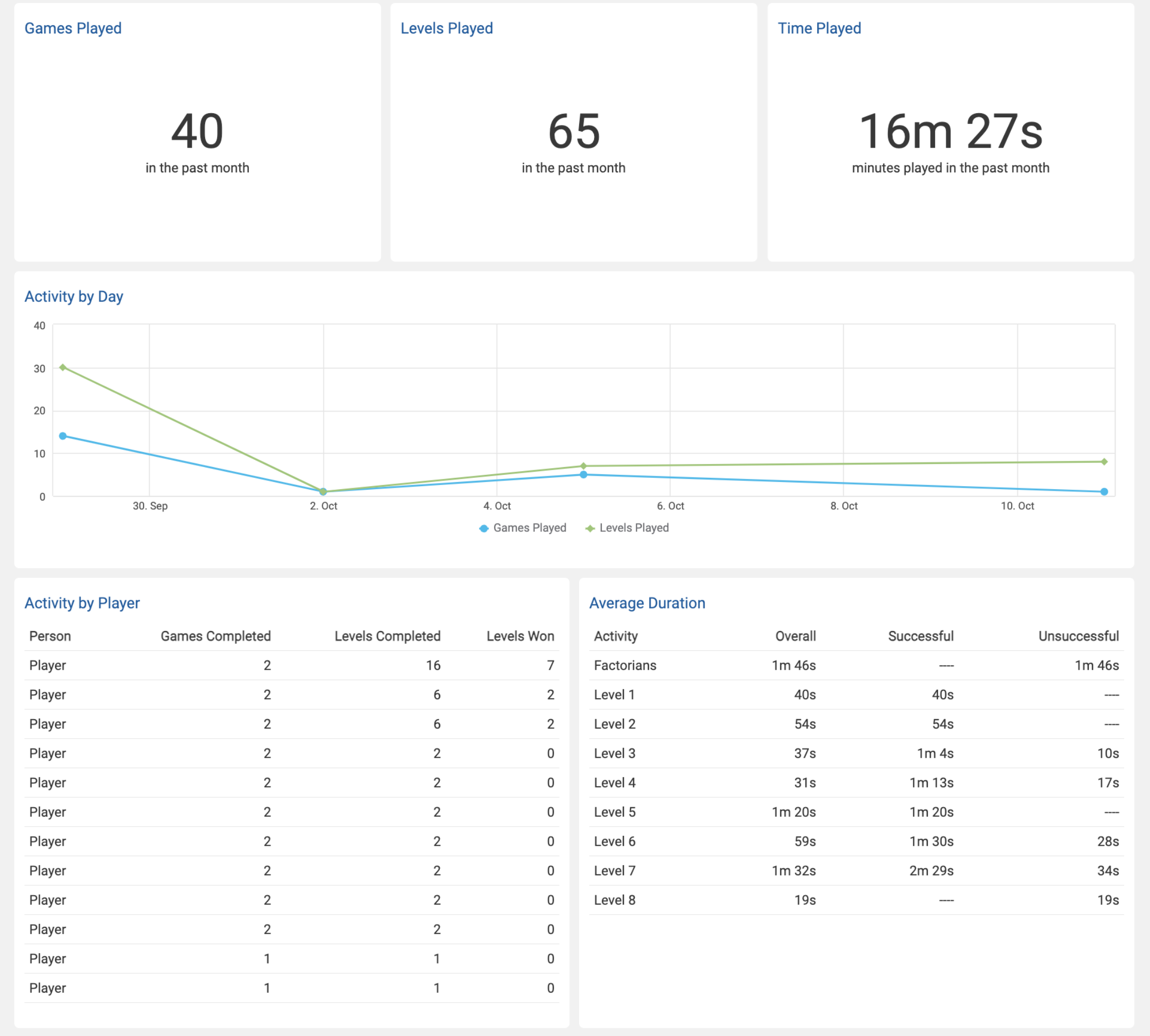
Task: Select the last blue Games Played point
Action: click(x=1104, y=491)
